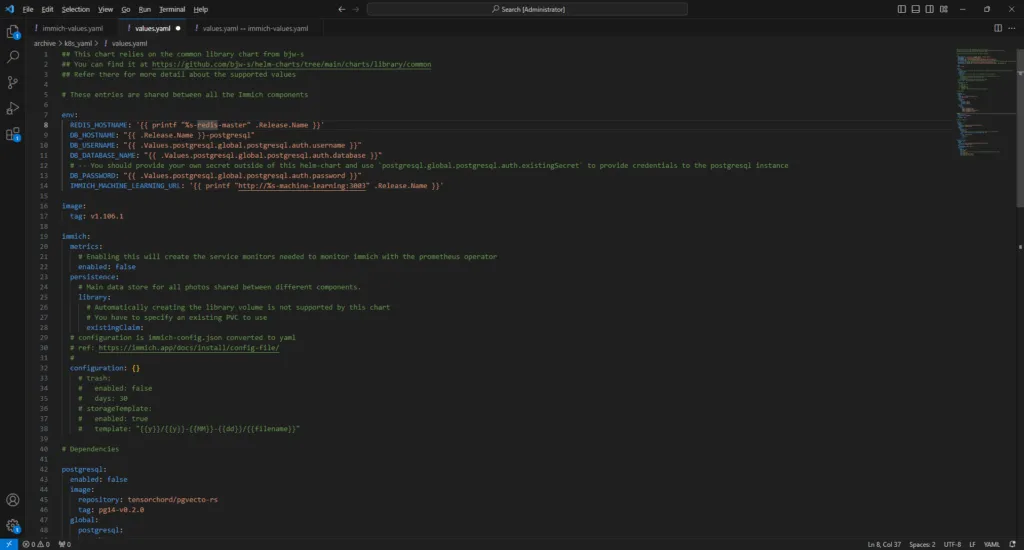This screenshot has width=1024, height=550.
Task: Click the DB_PASSWORD key on line 13
Action: (x=93, y=176)
